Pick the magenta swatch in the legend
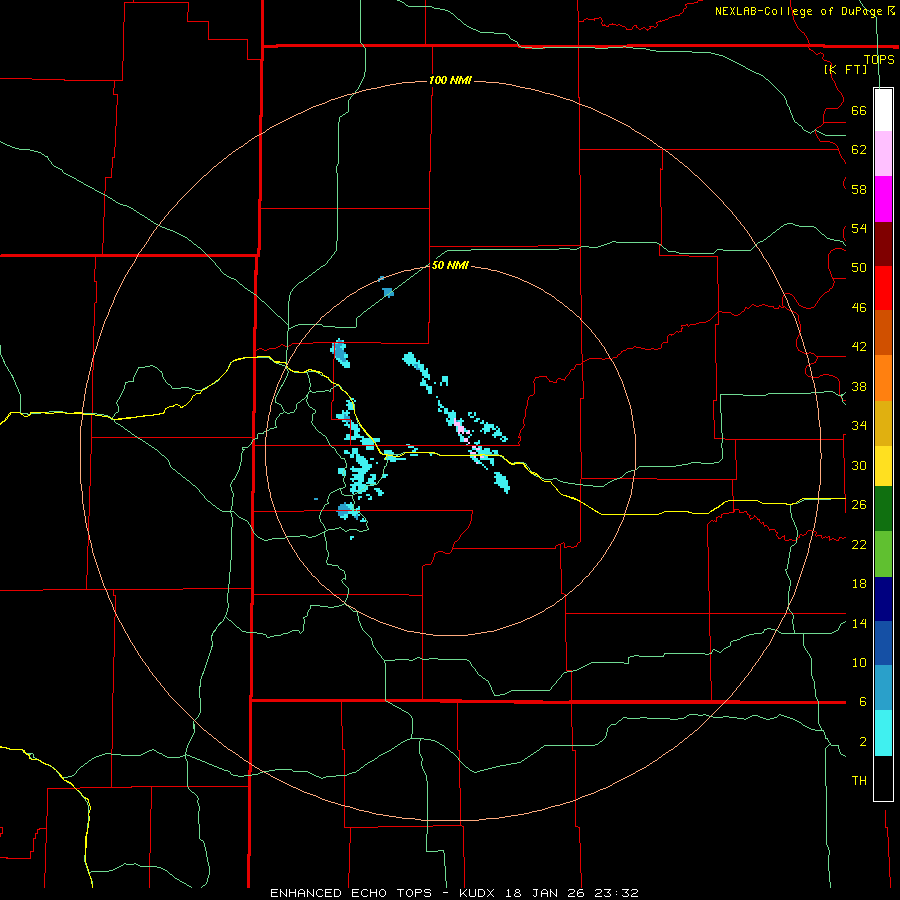Viewport: 900px width, 900px height. pos(883,199)
